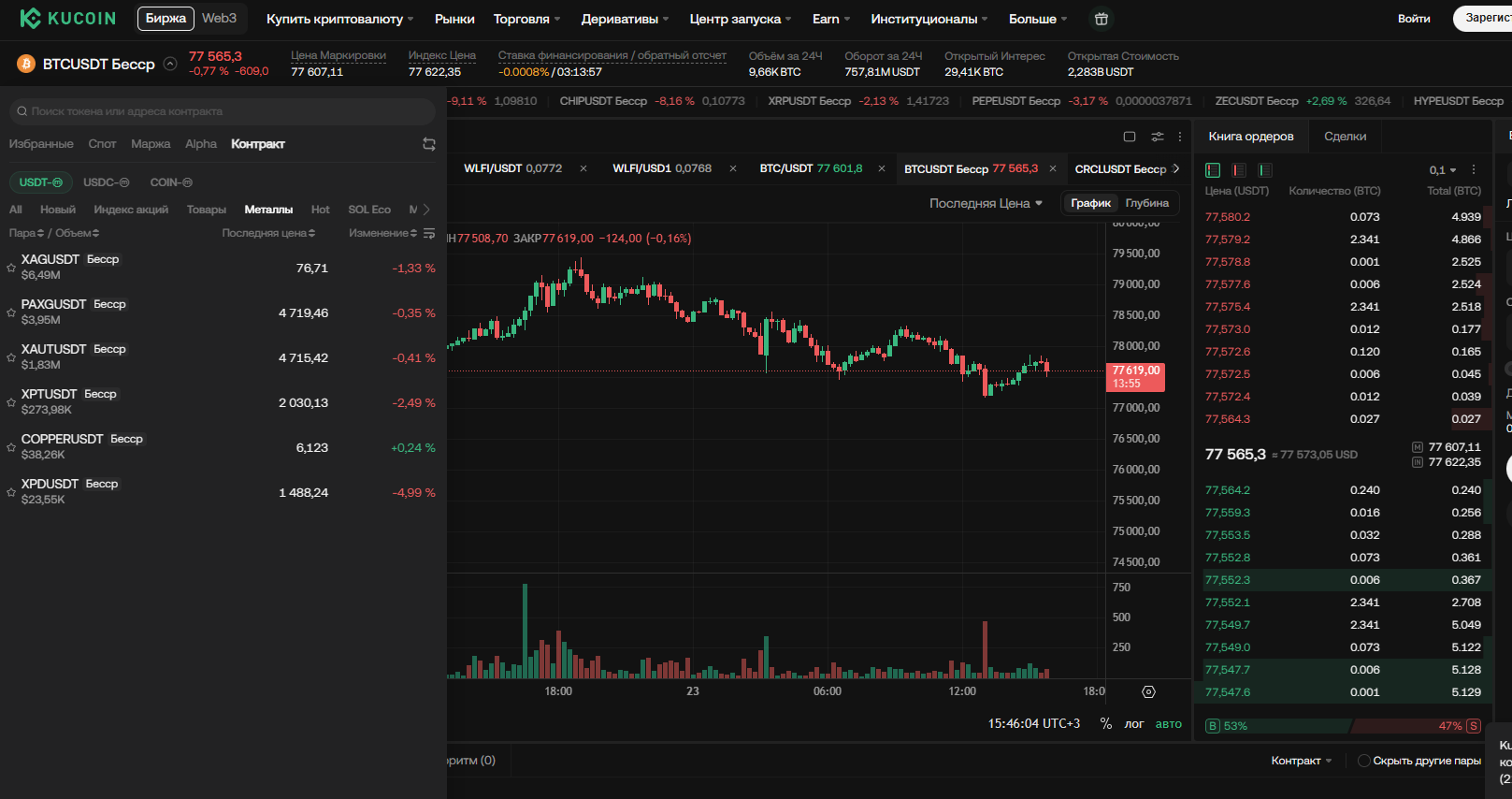The width and height of the screenshot is (1512, 799).
Task: Open the Больше dropdown menu
Action: tap(1038, 19)
